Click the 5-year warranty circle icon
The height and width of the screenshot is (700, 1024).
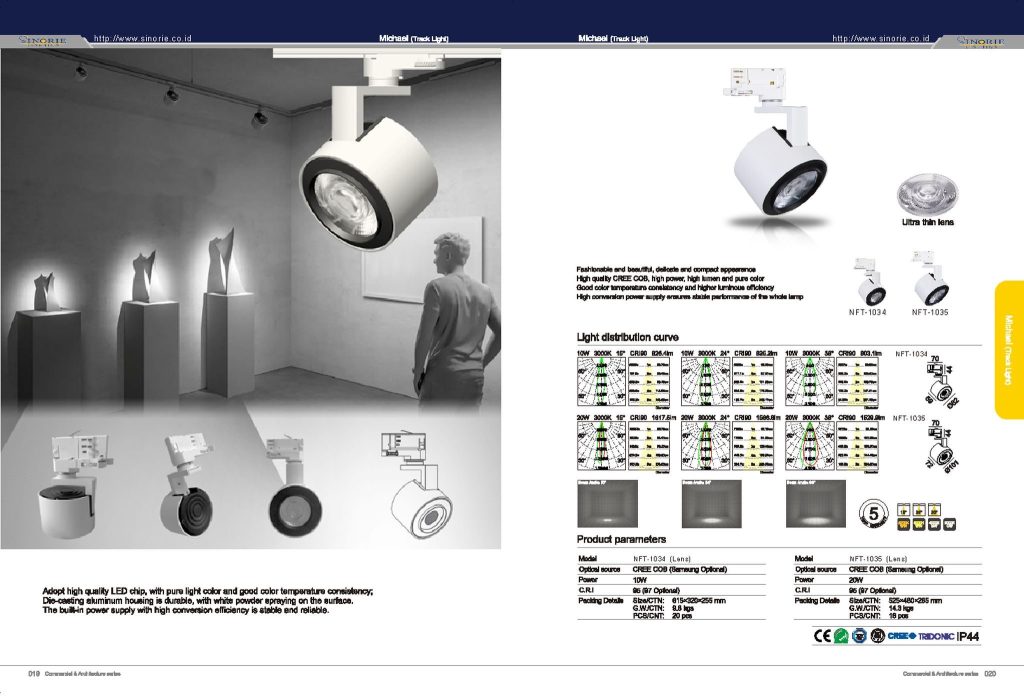click(872, 513)
